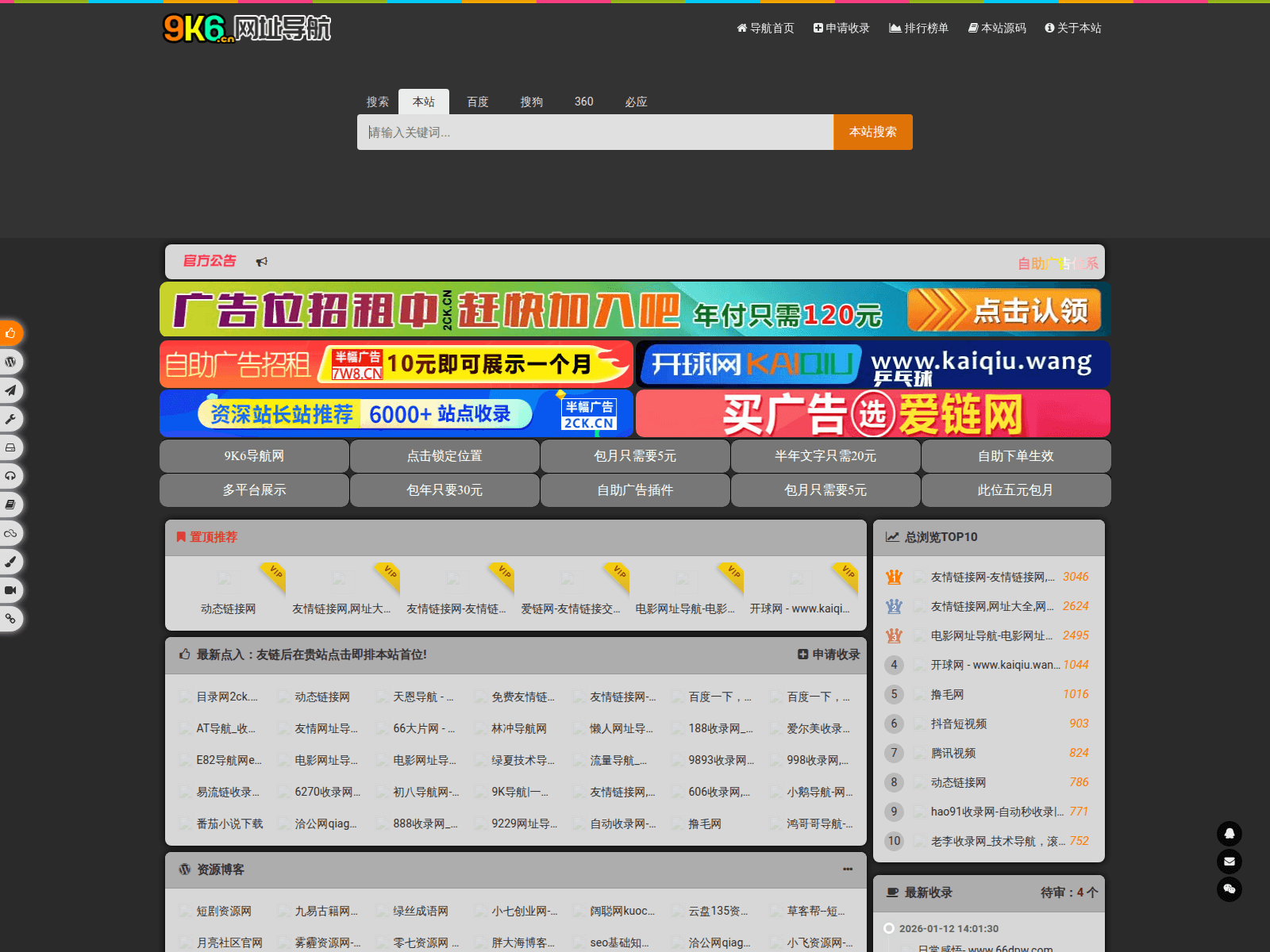Open 排行榜单 in the top navigation
The height and width of the screenshot is (952, 1270).
pos(918,28)
